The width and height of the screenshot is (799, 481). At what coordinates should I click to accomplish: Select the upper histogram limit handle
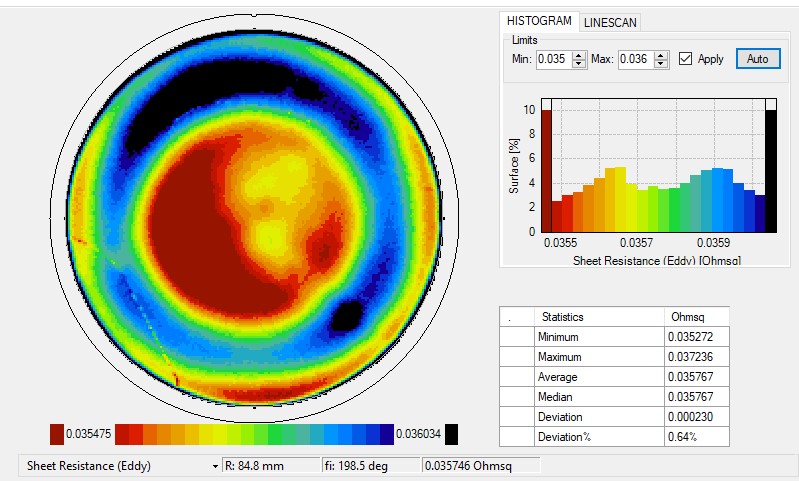771,104
